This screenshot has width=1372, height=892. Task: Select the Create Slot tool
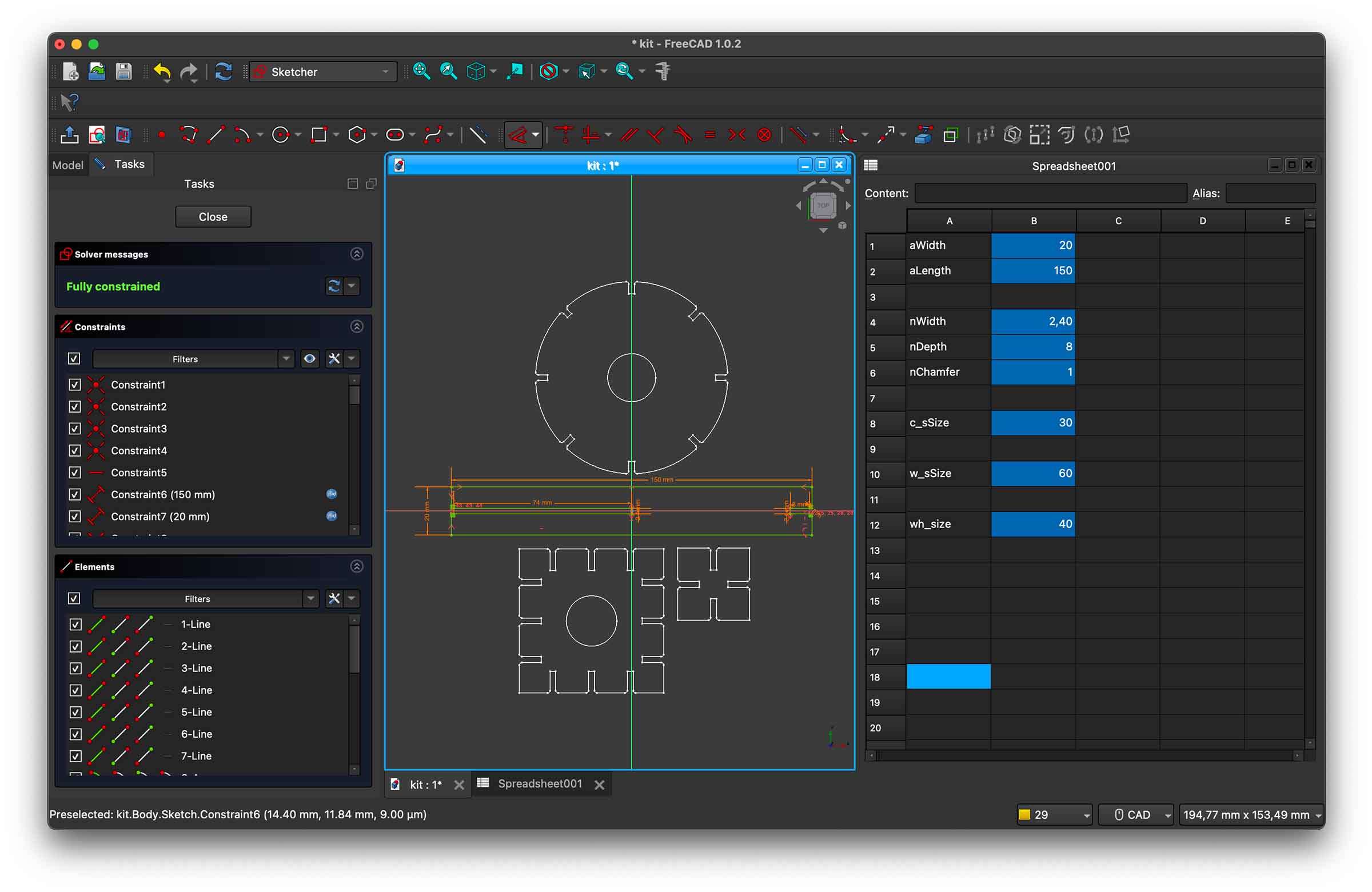395,135
